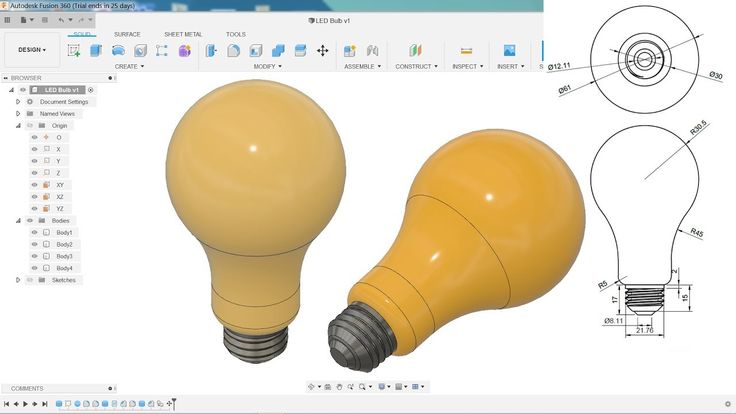Open the INSPECT dropdown menu
This screenshot has height=414, width=736.
(x=468, y=67)
